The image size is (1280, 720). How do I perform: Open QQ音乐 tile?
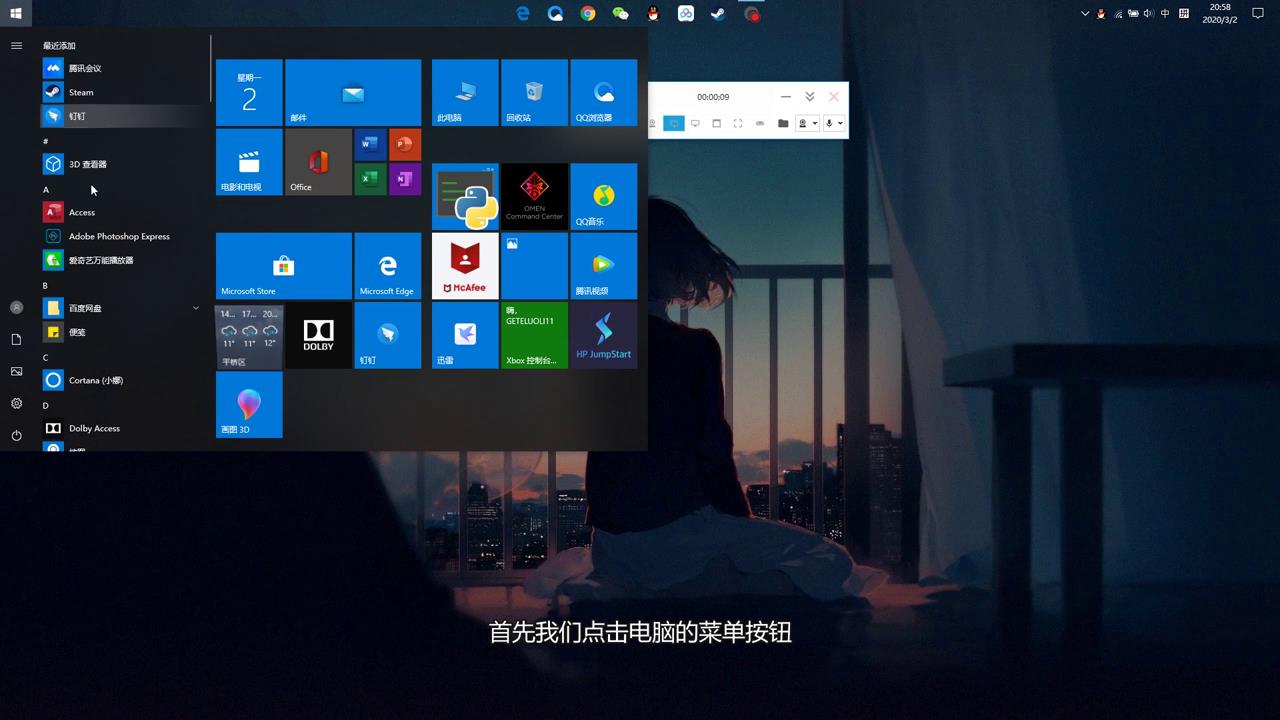[x=603, y=196]
